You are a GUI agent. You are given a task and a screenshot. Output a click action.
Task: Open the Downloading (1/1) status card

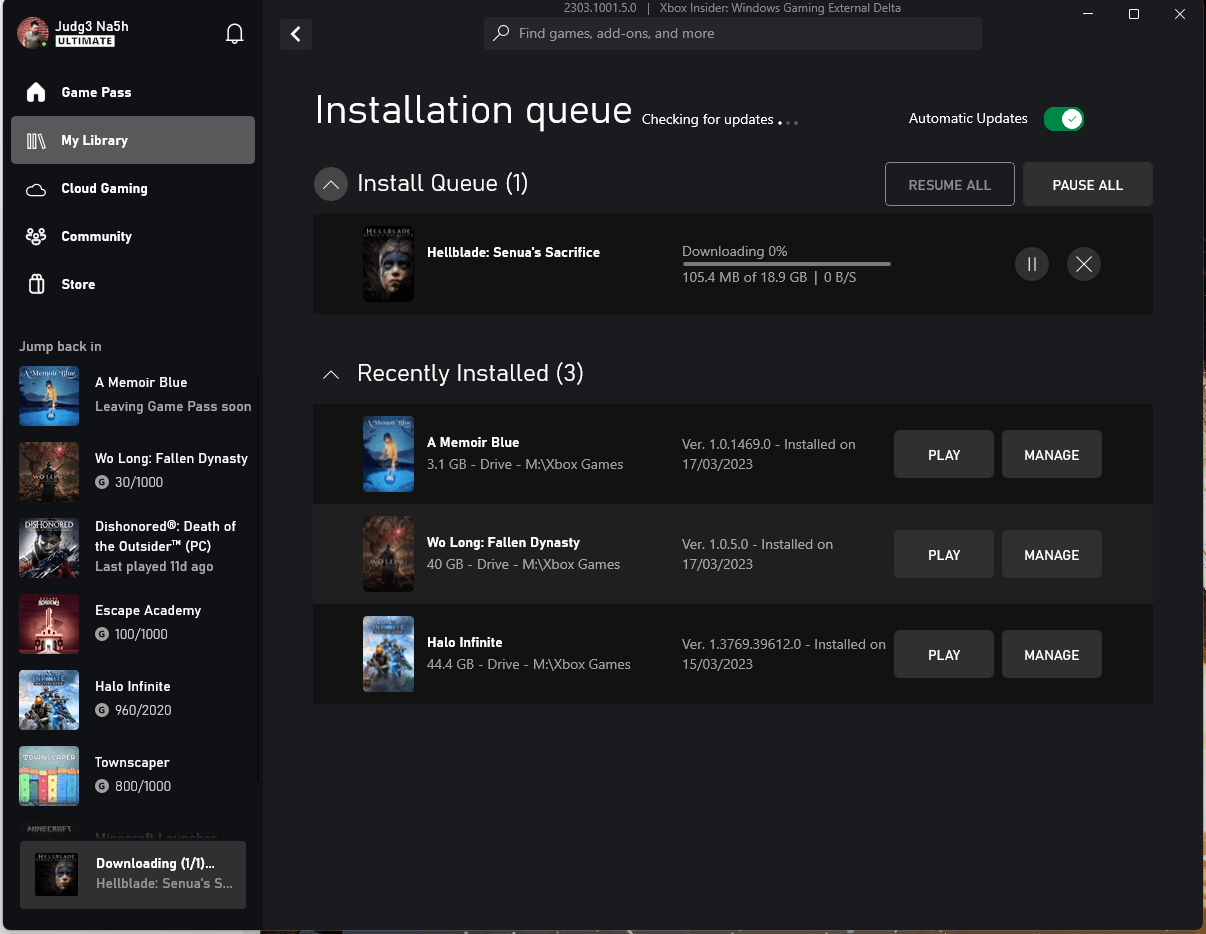click(133, 874)
